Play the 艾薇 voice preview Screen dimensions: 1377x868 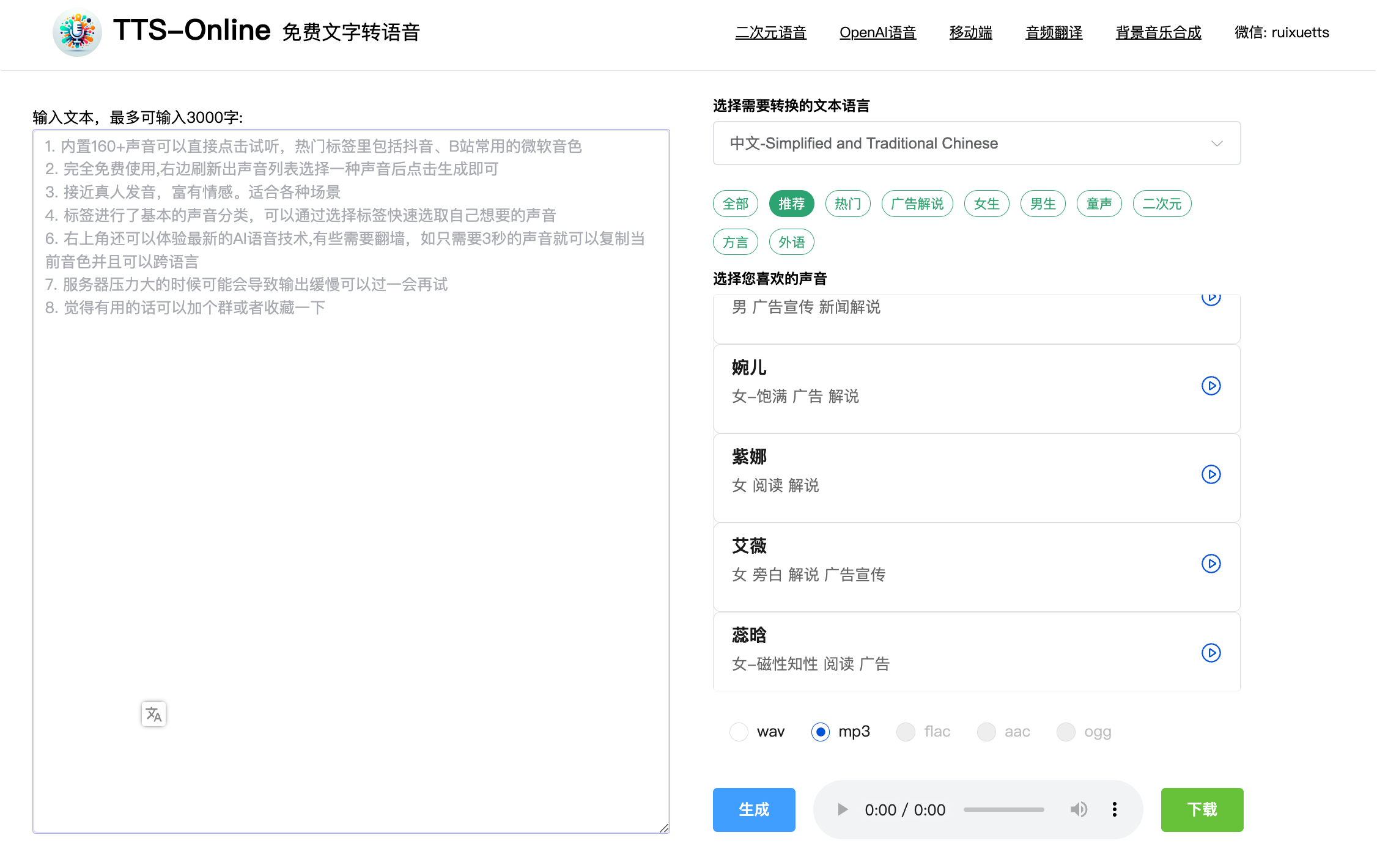(1211, 564)
